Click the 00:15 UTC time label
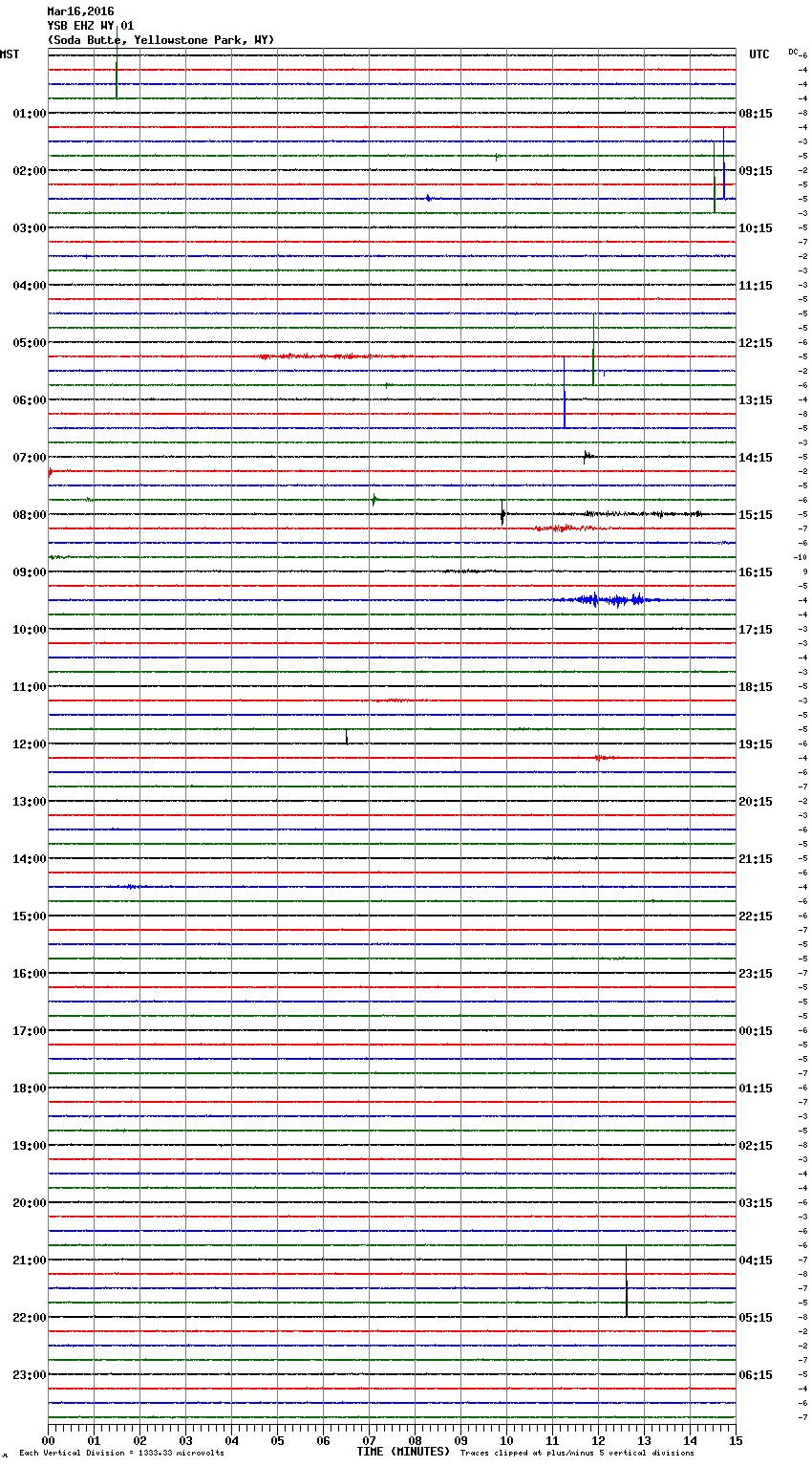The image size is (812, 1466). [756, 1031]
